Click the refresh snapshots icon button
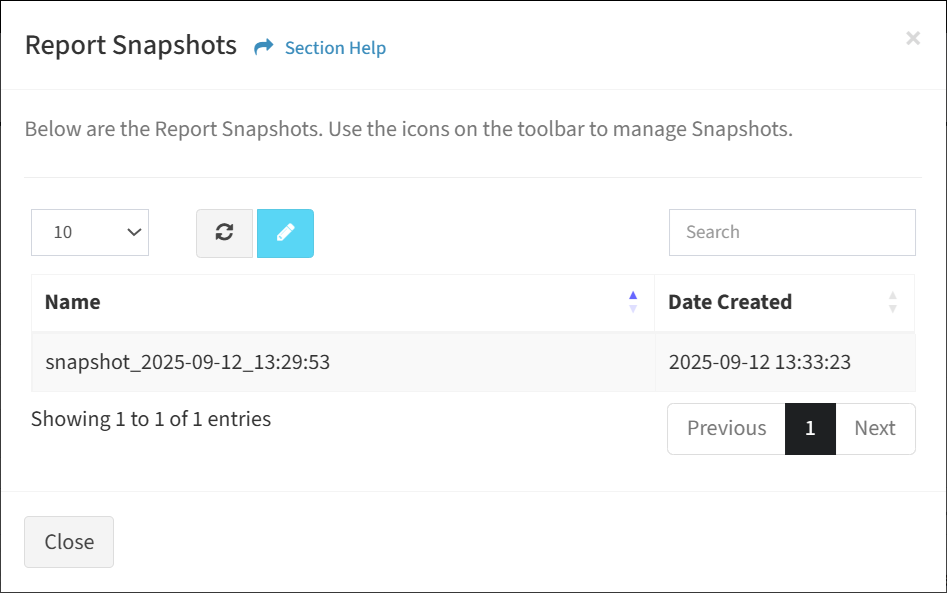Viewport: 947px width, 593px height. point(224,233)
